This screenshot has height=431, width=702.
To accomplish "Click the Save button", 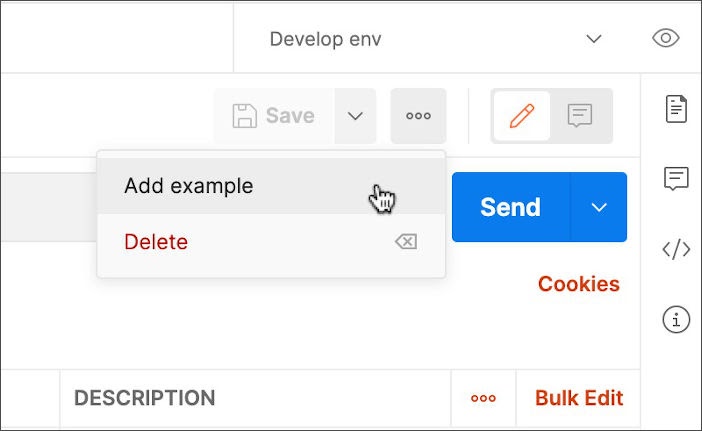I will pyautogui.click(x=274, y=116).
